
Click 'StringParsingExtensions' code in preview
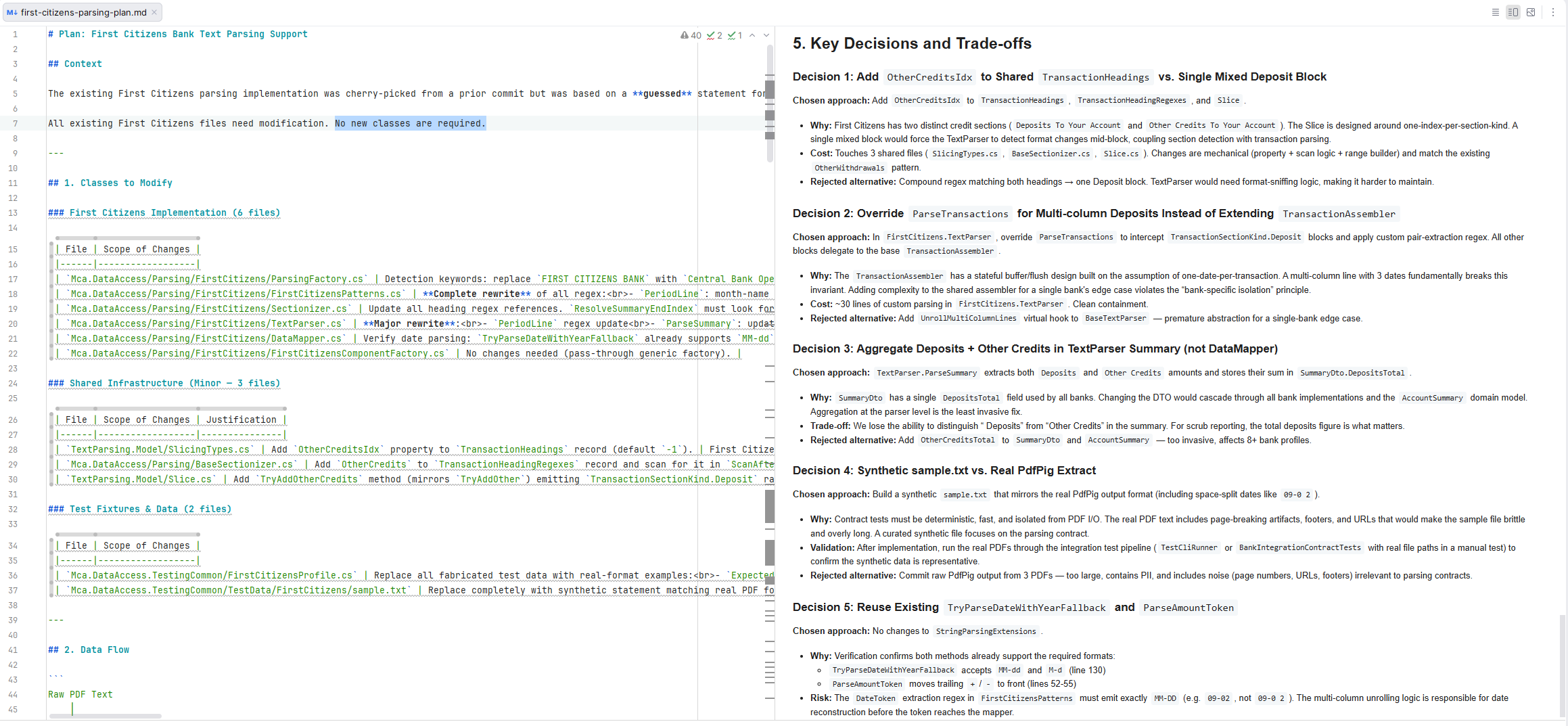986,631
